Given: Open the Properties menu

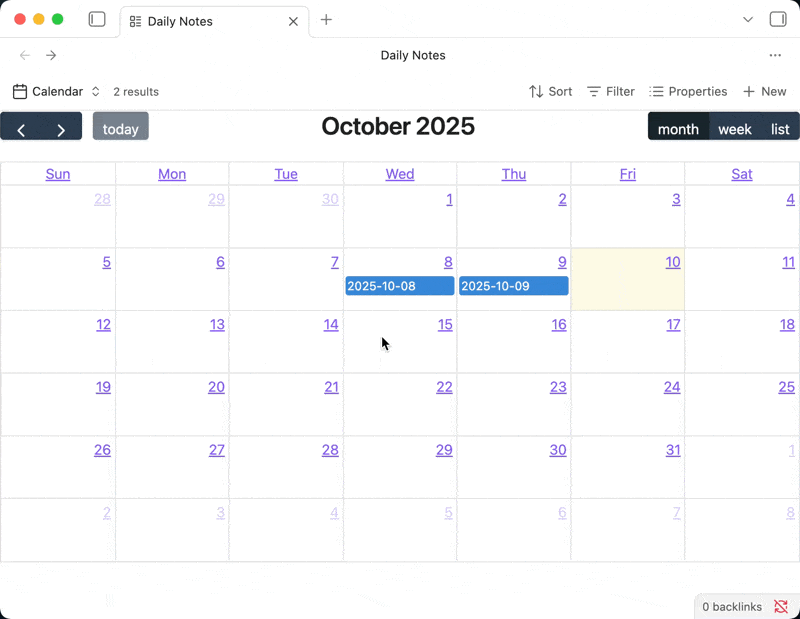Looking at the screenshot, I should click(688, 92).
